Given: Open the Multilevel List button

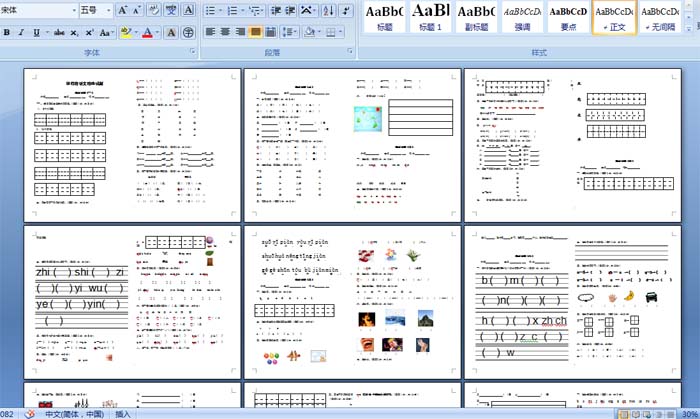Looking at the screenshot, I should tap(256, 11).
